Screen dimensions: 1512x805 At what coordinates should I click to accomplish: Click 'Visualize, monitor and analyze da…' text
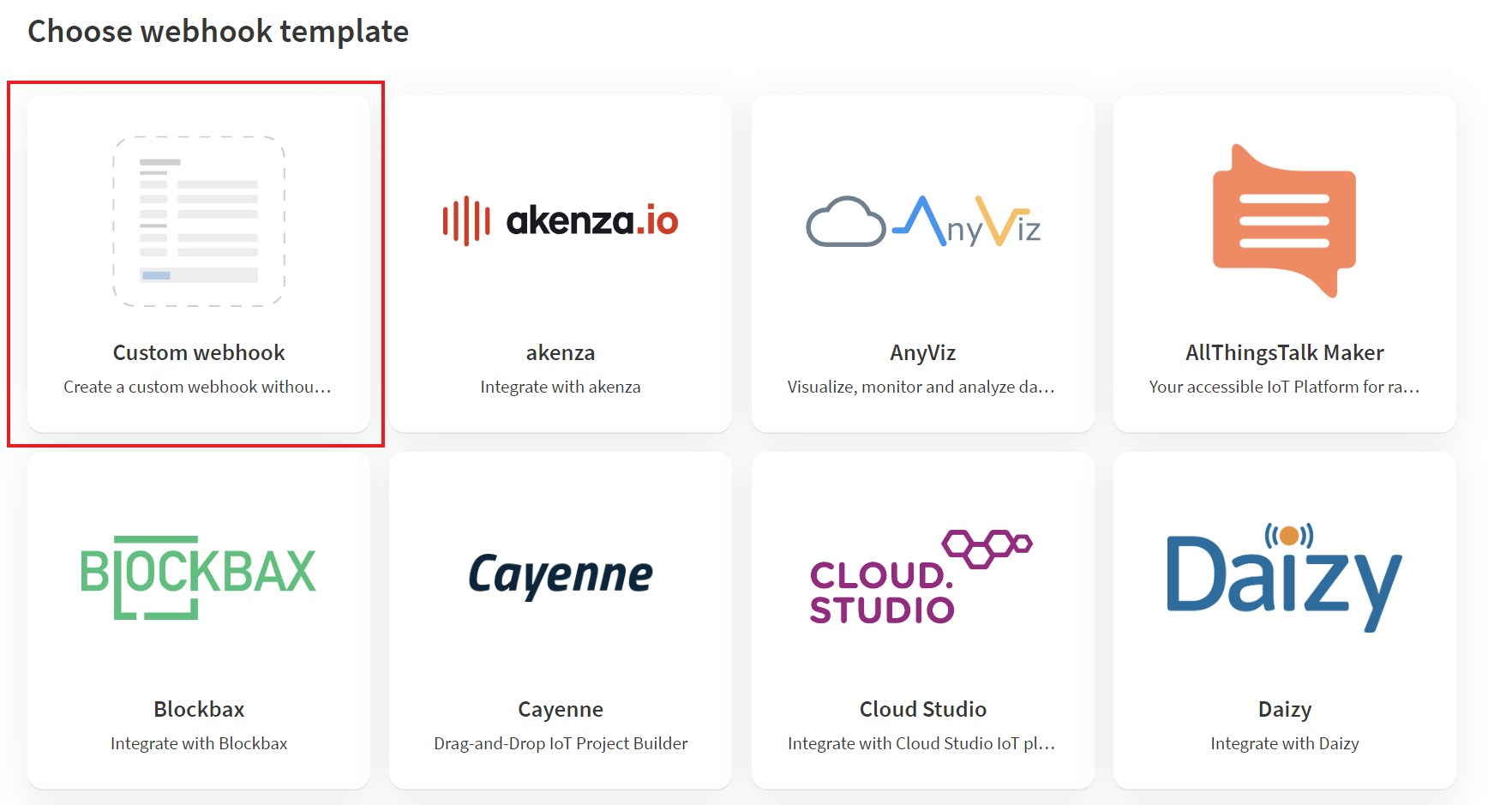pos(921,387)
